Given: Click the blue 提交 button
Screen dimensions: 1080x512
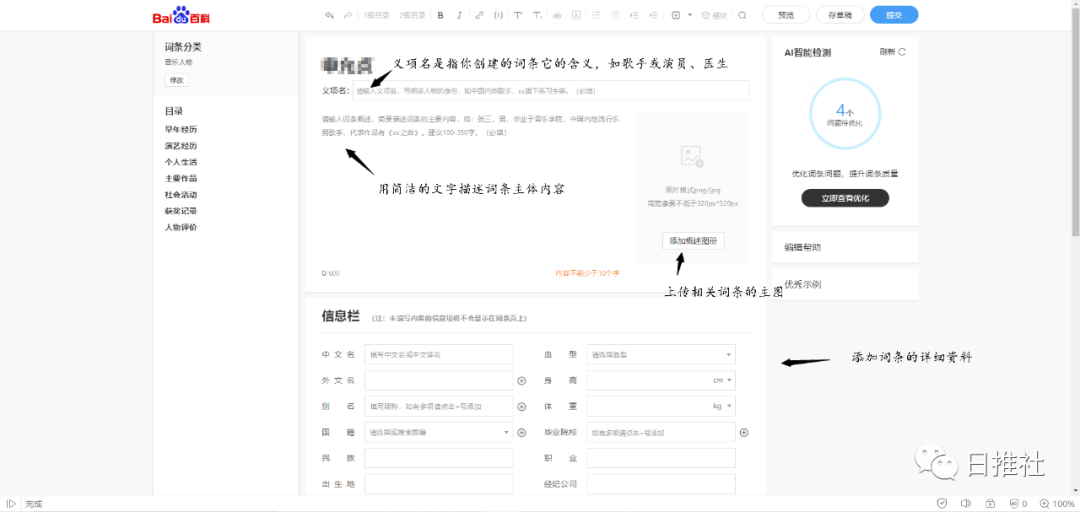Looking at the screenshot, I should tap(893, 15).
